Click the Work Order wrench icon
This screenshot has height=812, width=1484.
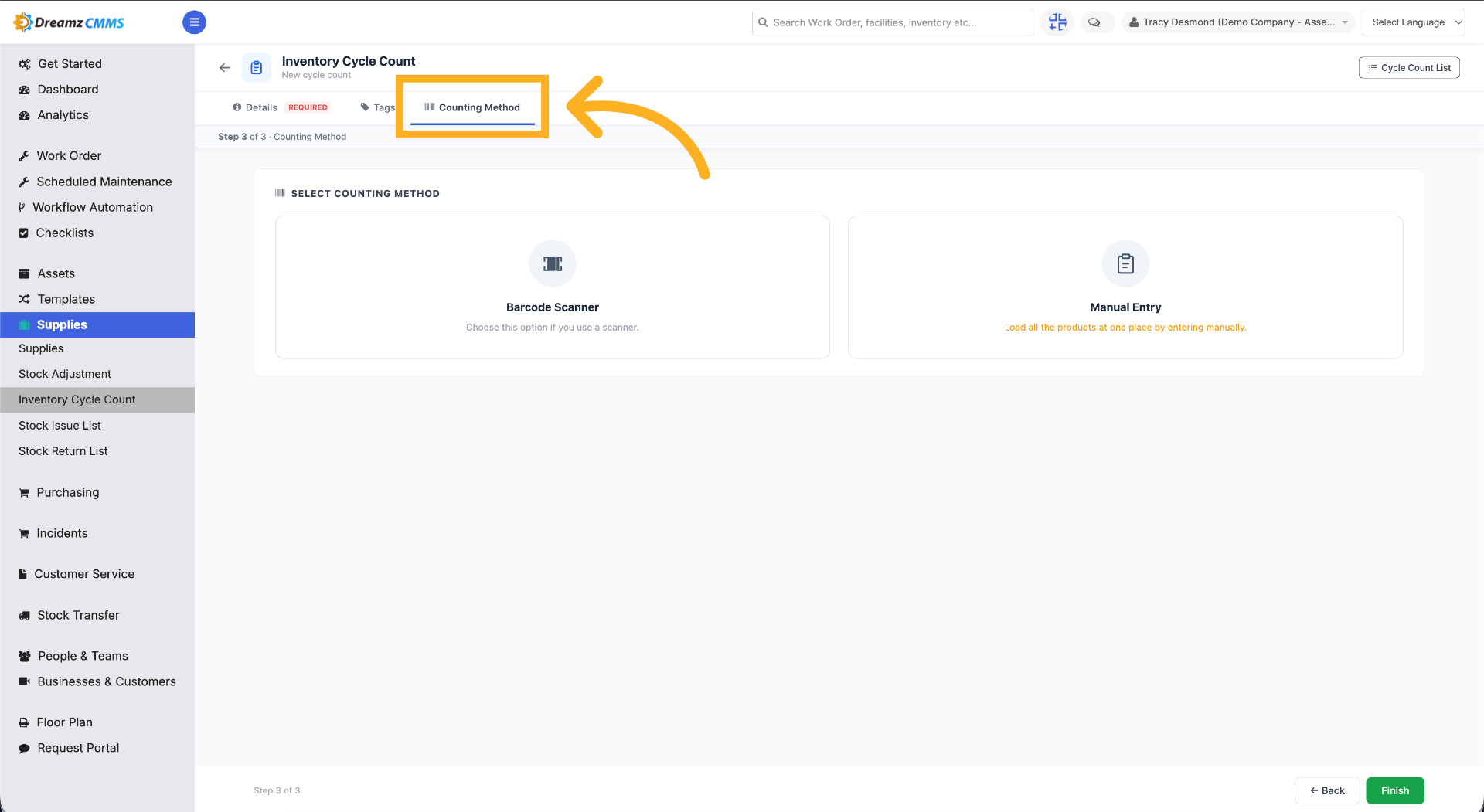tap(24, 156)
